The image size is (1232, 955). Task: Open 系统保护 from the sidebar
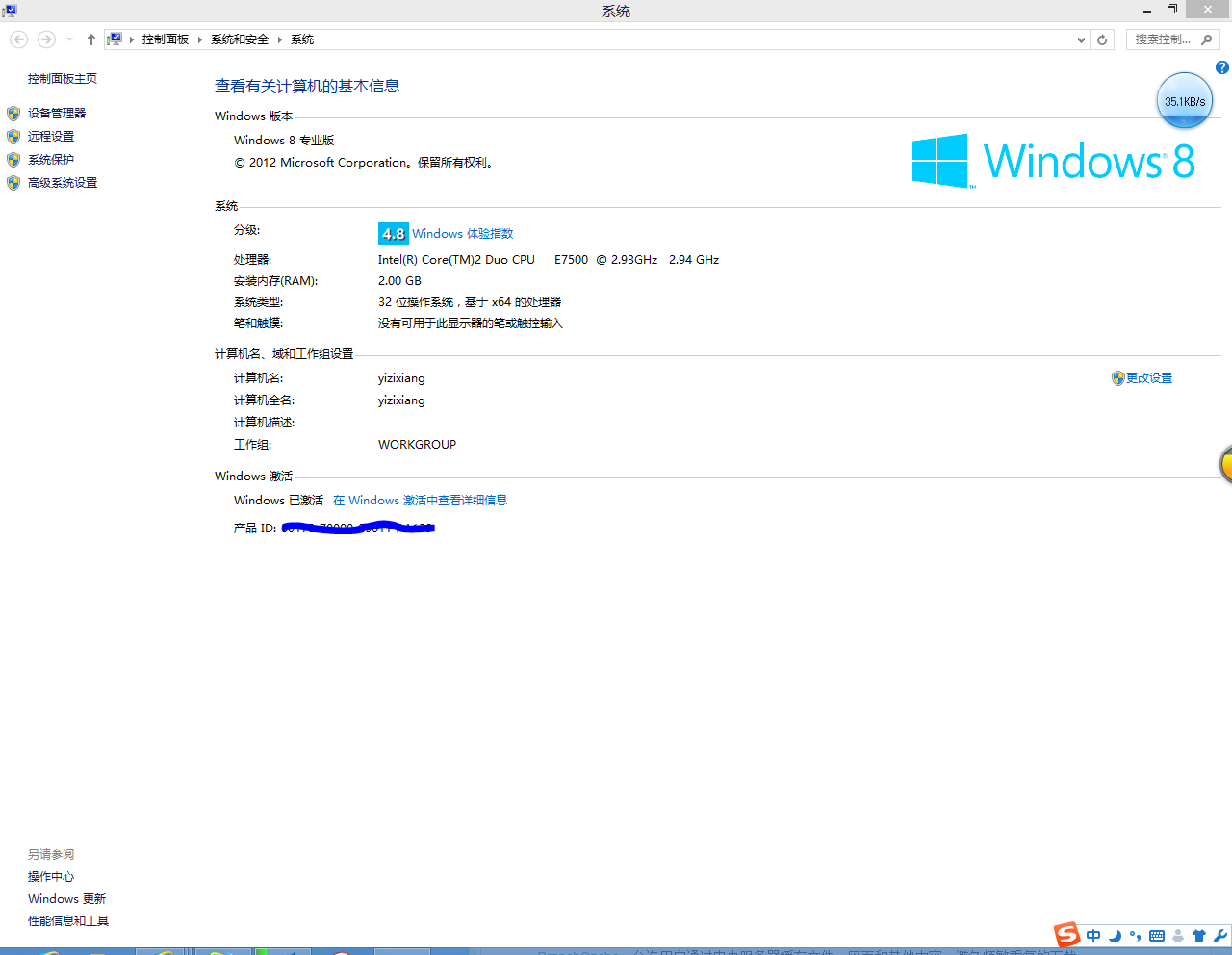[51, 160]
